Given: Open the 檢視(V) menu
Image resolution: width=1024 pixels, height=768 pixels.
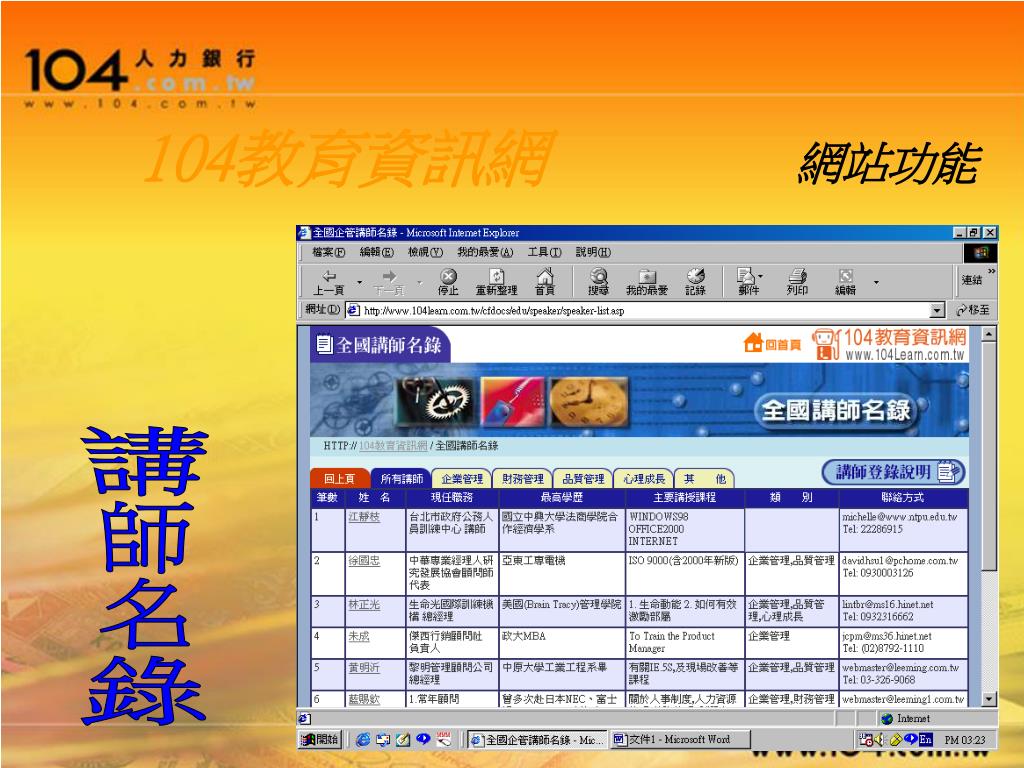Looking at the screenshot, I should 425,252.
